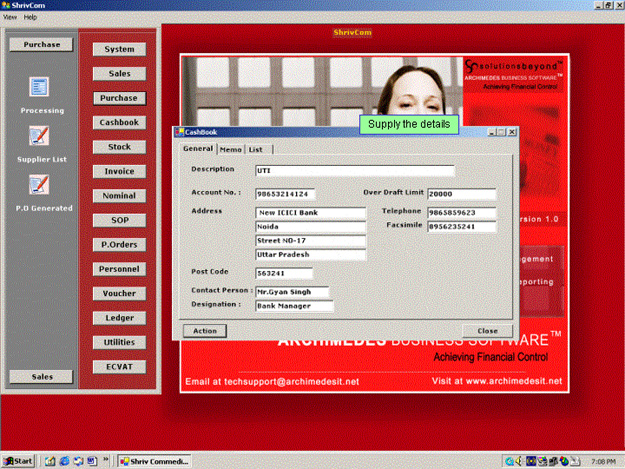
Task: Switch to the Memo tab
Action: coord(230,149)
